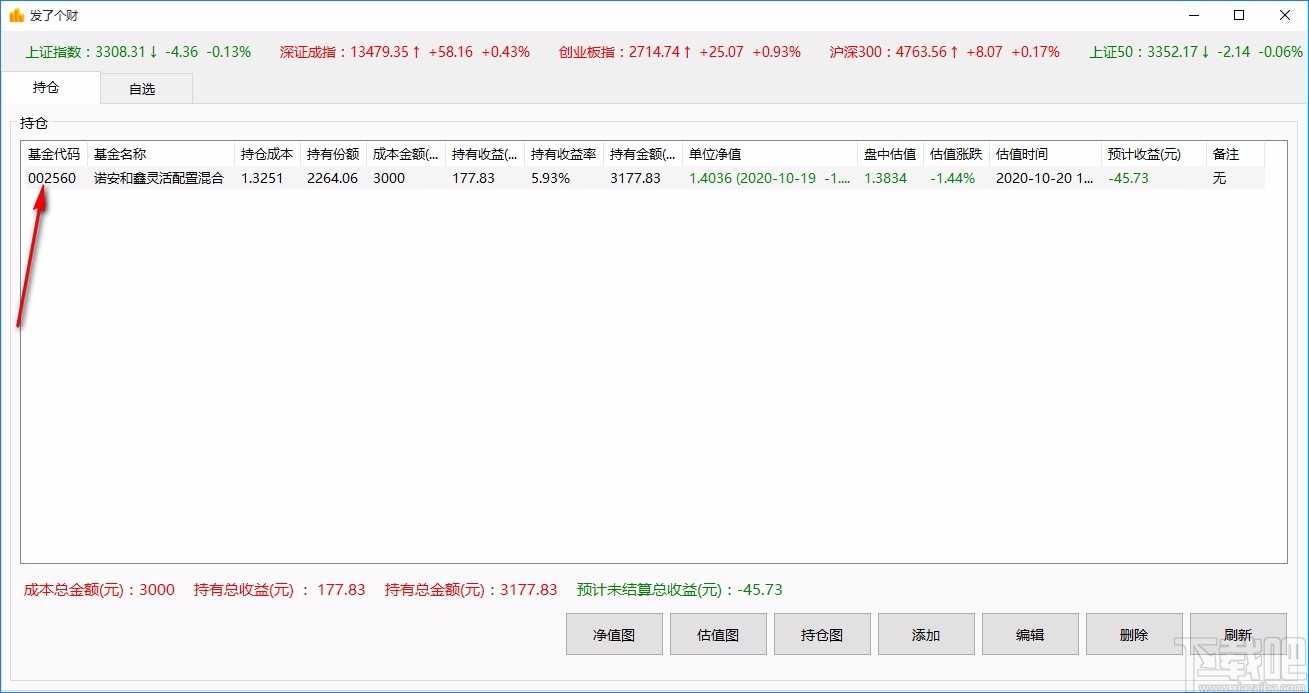
Task: Open the 净值图 chart
Action: (613, 633)
